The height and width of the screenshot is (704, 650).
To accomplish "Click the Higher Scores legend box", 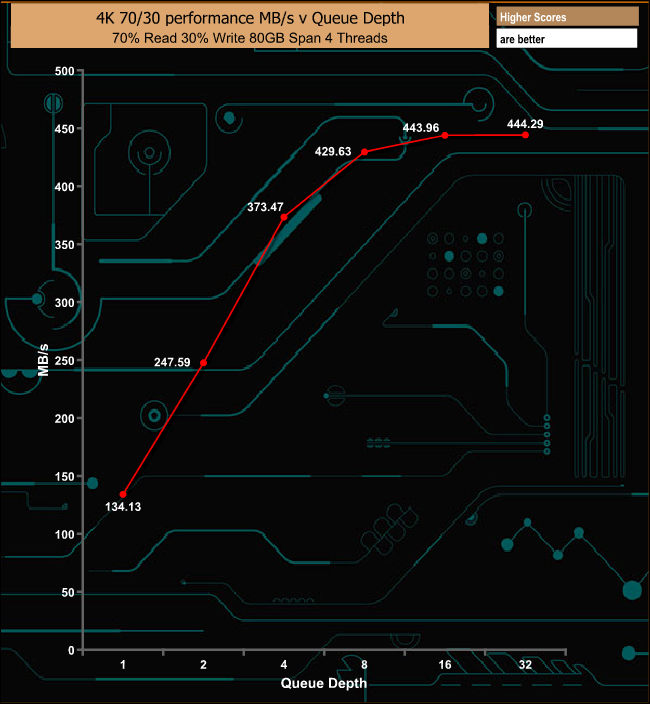I will point(566,16).
